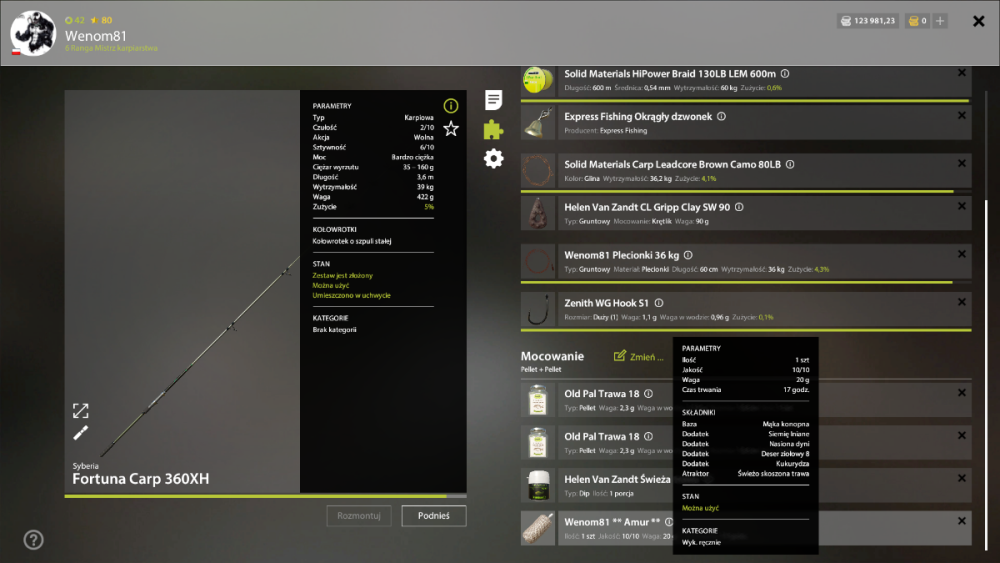Rename the rod with pencil icon
Screen dimensions: 1000x563
pyautogui.click(x=80, y=433)
